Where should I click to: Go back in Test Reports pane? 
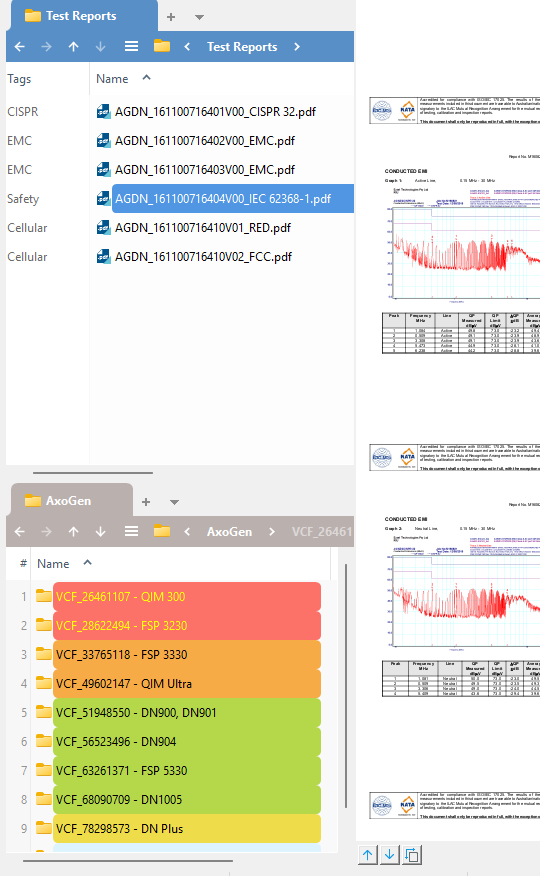pos(20,47)
